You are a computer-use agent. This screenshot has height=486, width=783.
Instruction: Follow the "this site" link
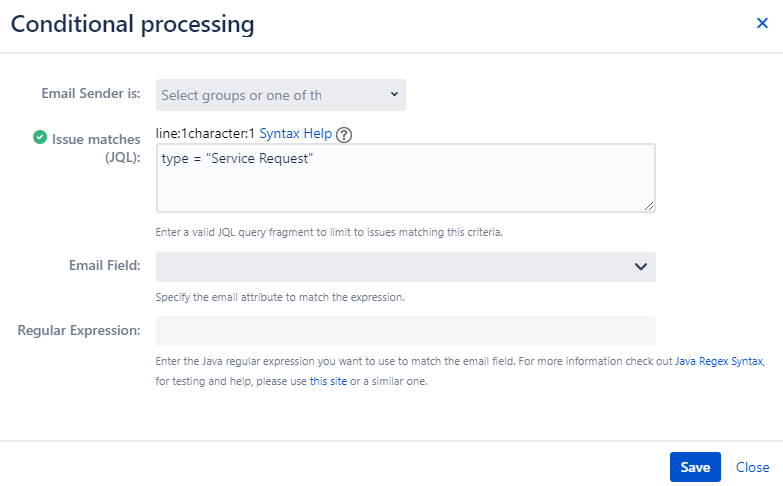[x=328, y=381]
